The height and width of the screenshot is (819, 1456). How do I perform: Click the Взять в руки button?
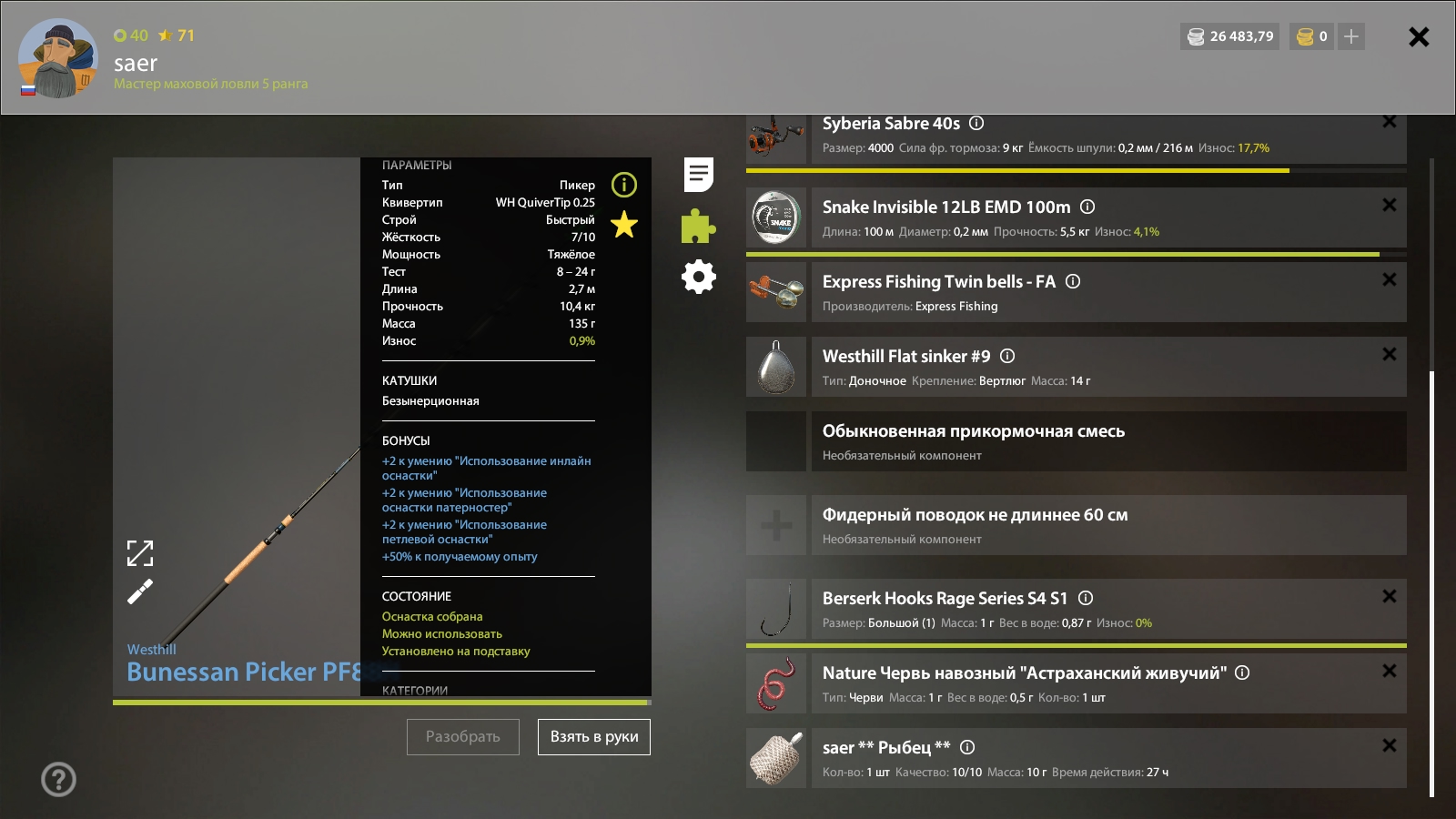594,737
